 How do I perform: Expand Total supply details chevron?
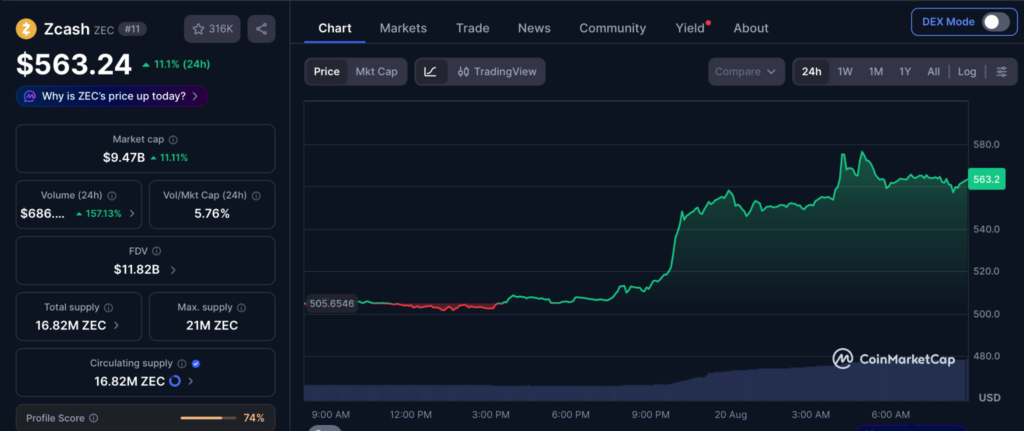point(116,325)
